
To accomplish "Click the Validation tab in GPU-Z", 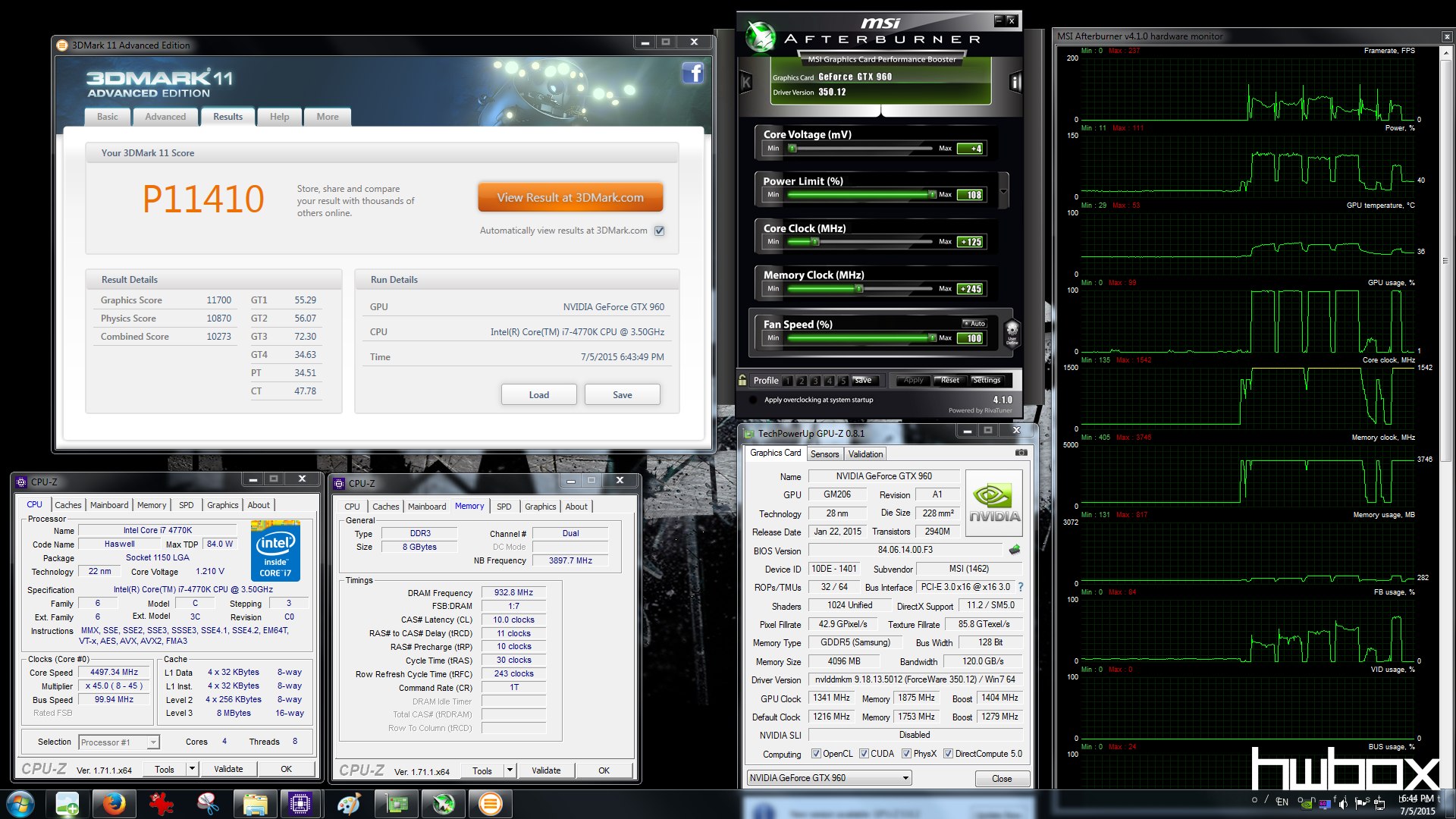I will coord(865,454).
